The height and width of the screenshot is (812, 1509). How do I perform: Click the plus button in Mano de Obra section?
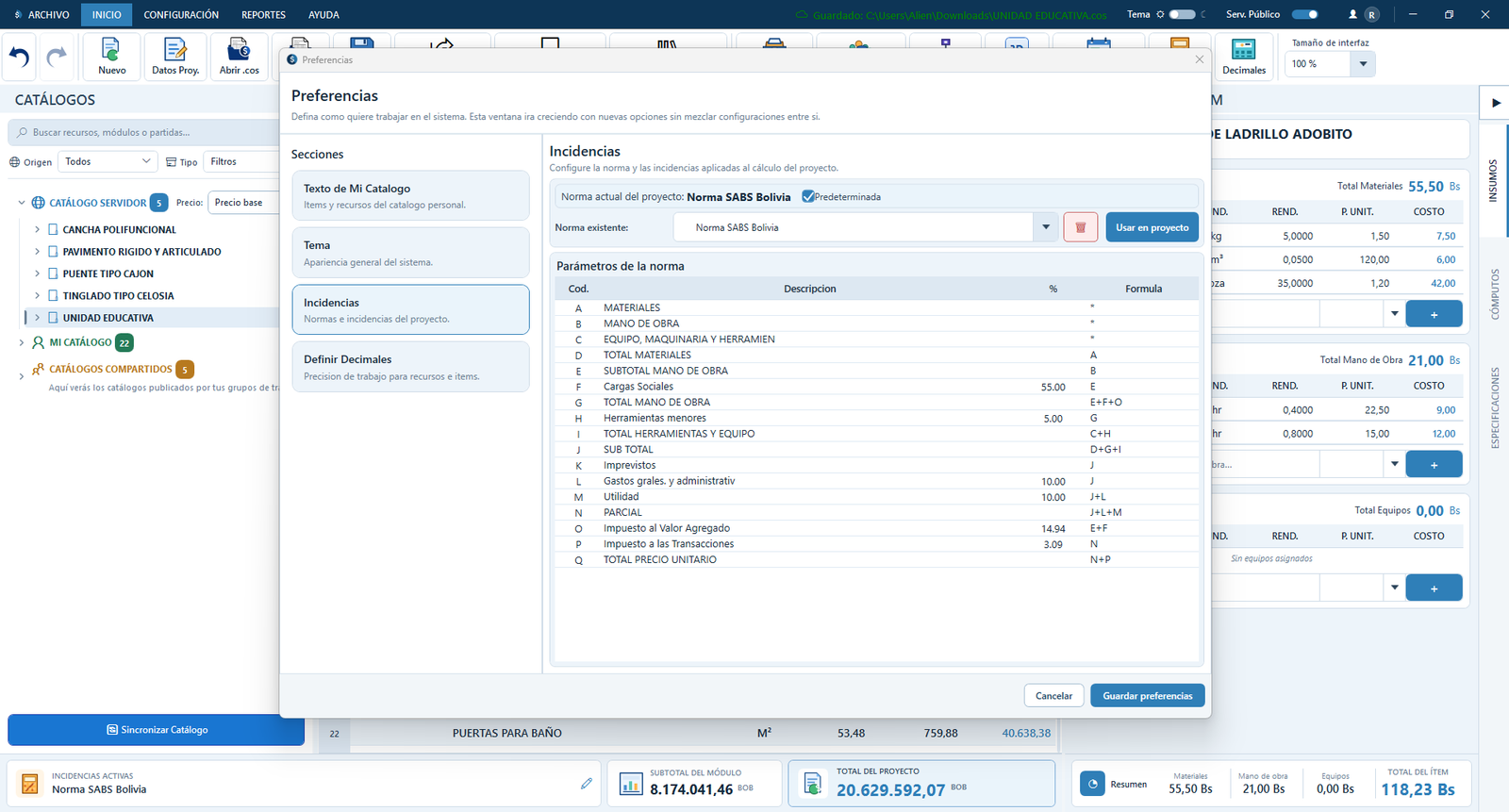[1434, 464]
